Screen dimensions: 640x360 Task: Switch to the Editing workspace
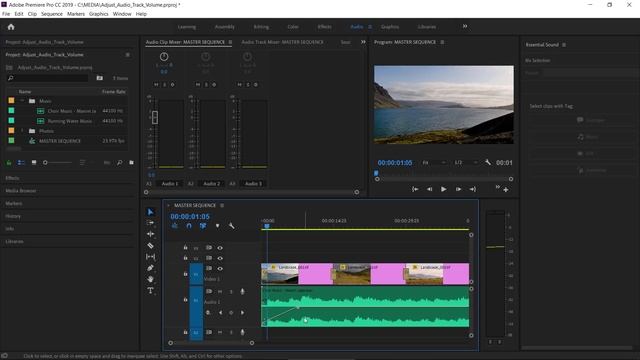click(x=261, y=27)
